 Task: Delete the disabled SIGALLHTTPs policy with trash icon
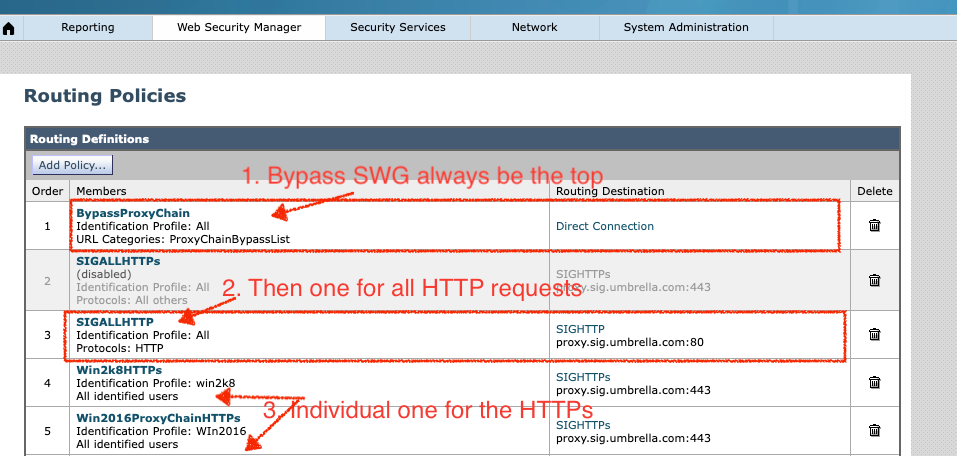point(875,280)
